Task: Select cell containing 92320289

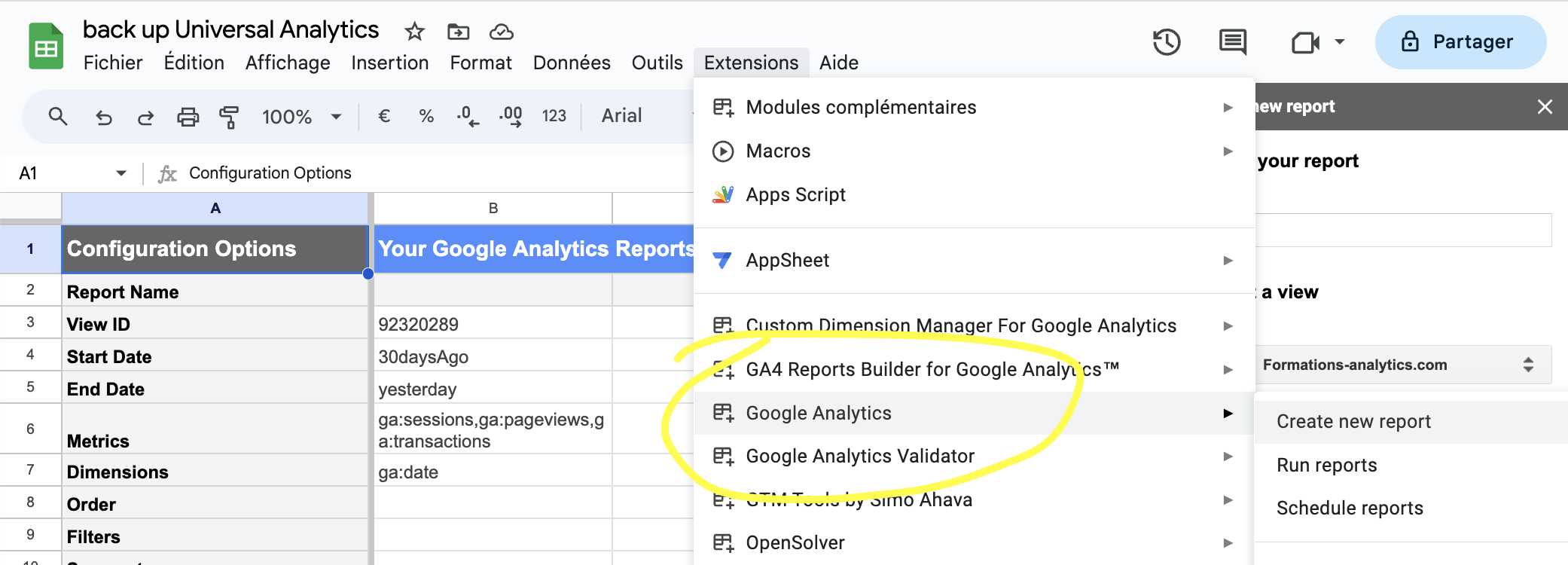Action: click(493, 324)
